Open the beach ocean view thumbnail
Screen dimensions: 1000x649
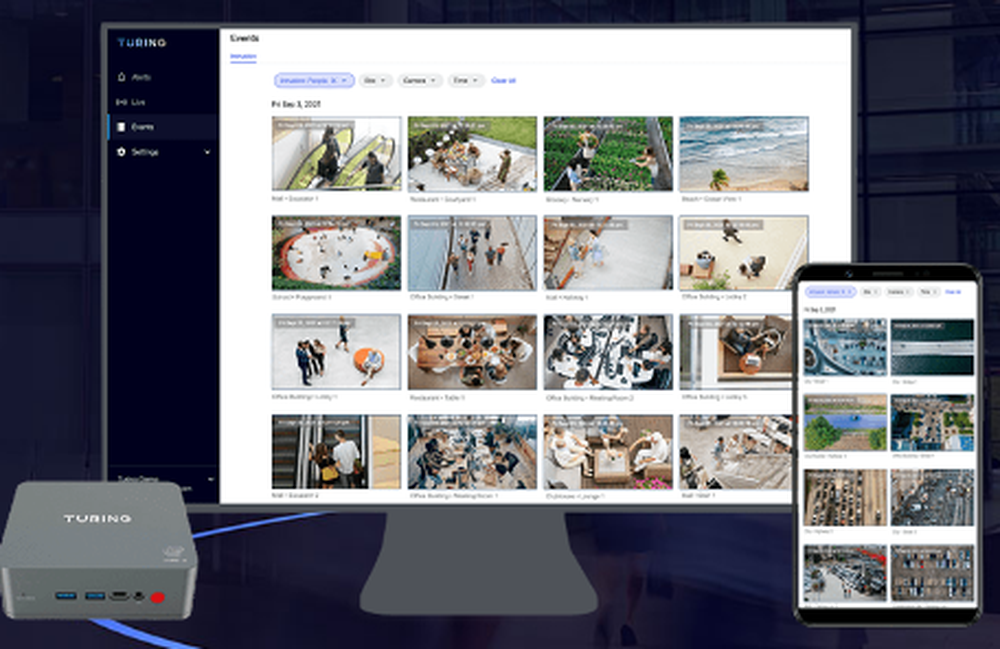point(744,154)
